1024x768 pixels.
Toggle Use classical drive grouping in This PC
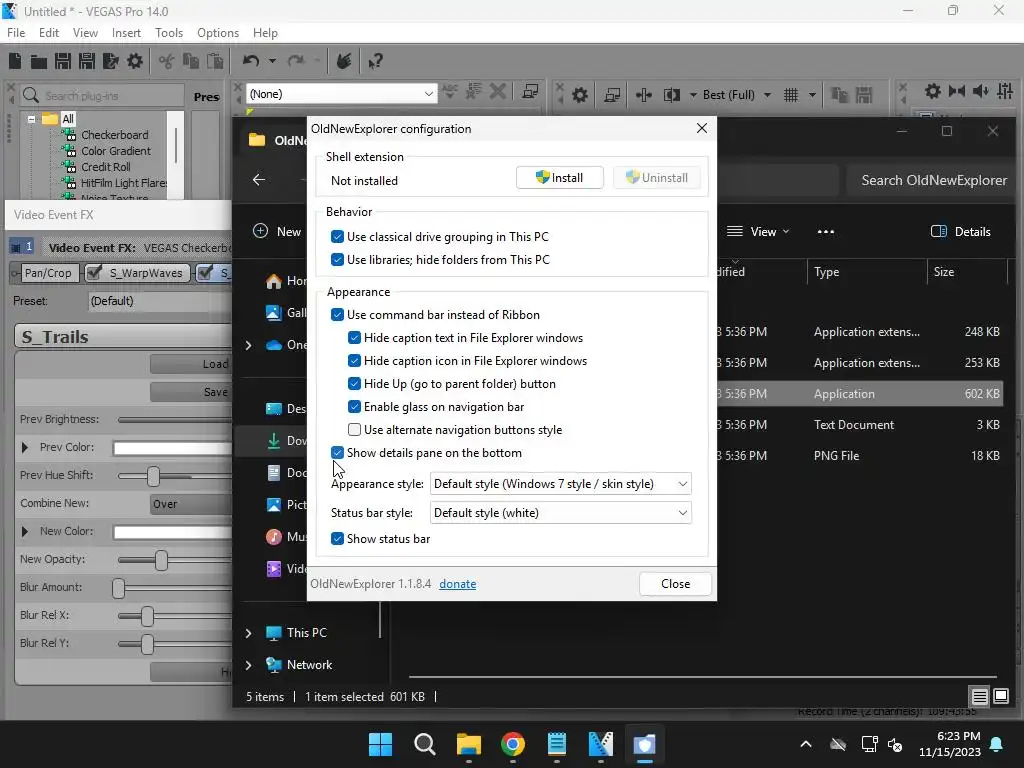coord(337,236)
